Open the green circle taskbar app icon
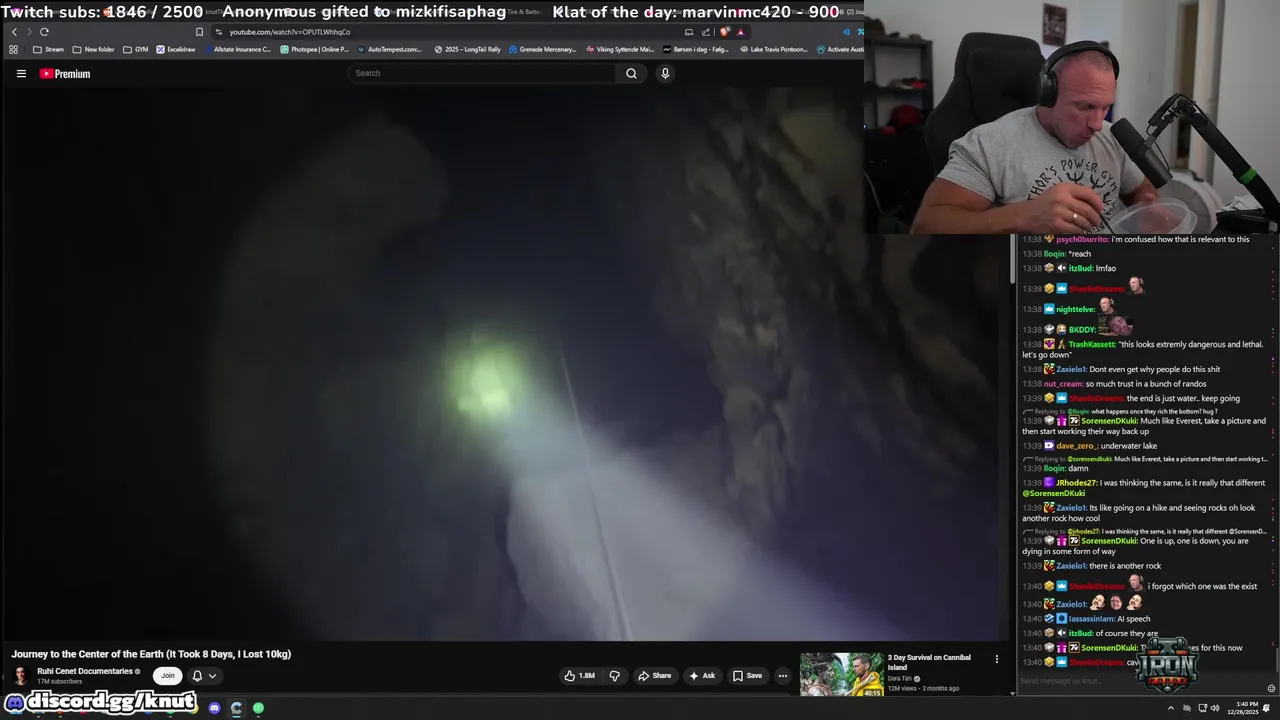 (x=258, y=708)
